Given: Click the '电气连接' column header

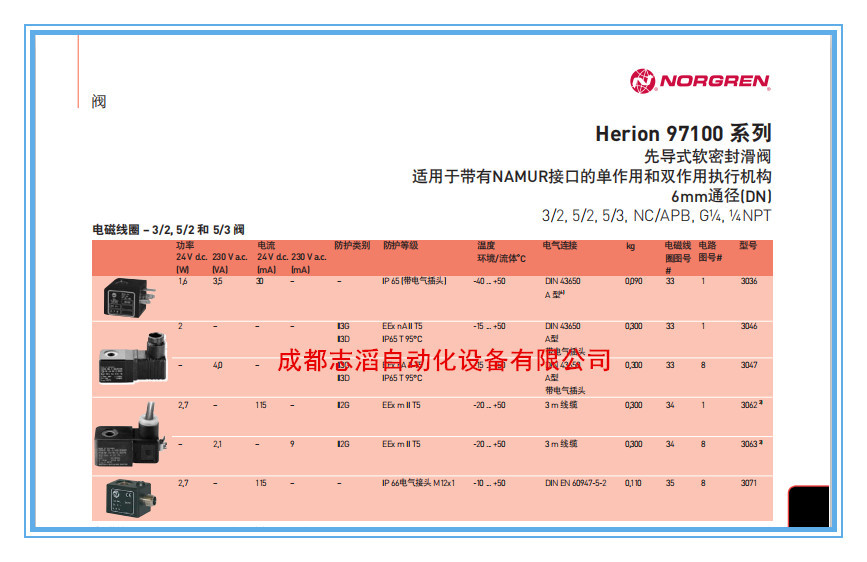Looking at the screenshot, I should click(x=560, y=245).
